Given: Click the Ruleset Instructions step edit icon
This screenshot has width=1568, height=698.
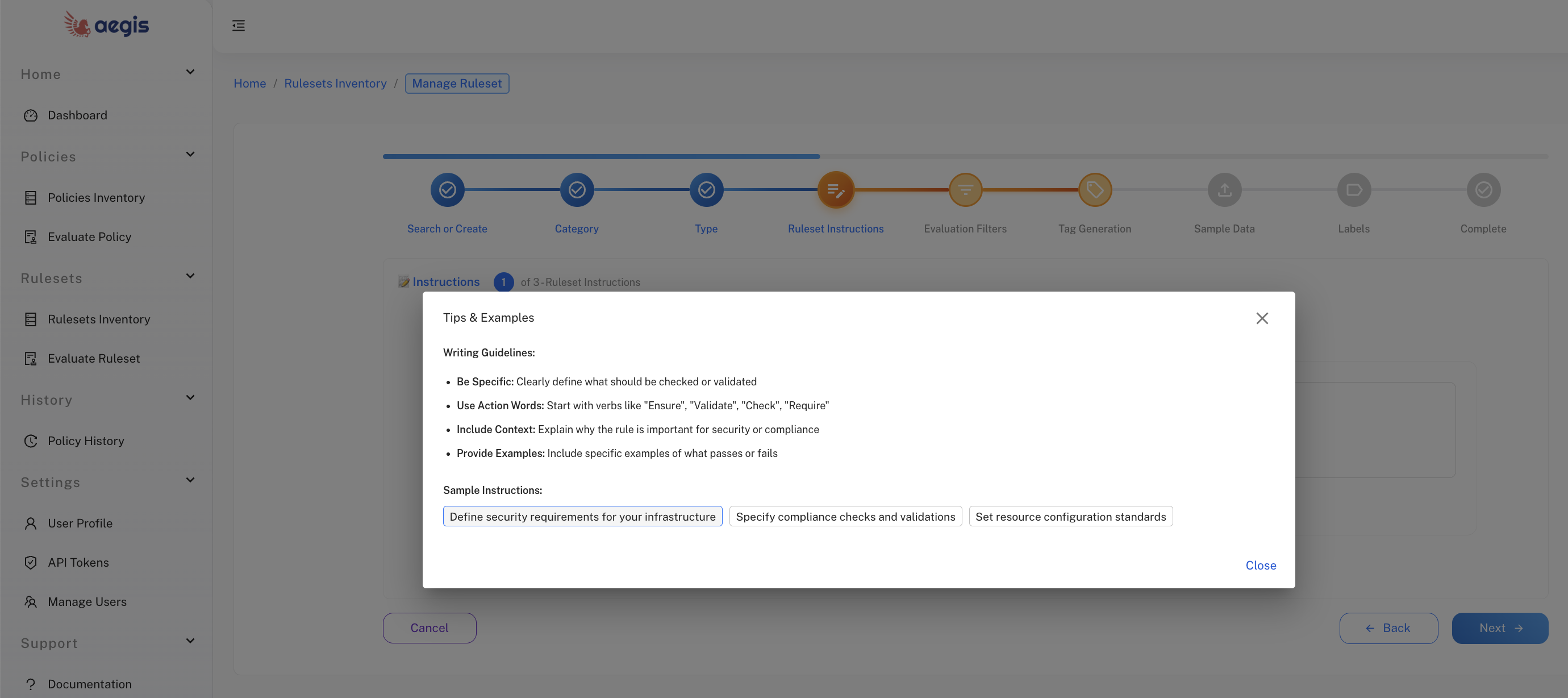Looking at the screenshot, I should click(x=836, y=190).
